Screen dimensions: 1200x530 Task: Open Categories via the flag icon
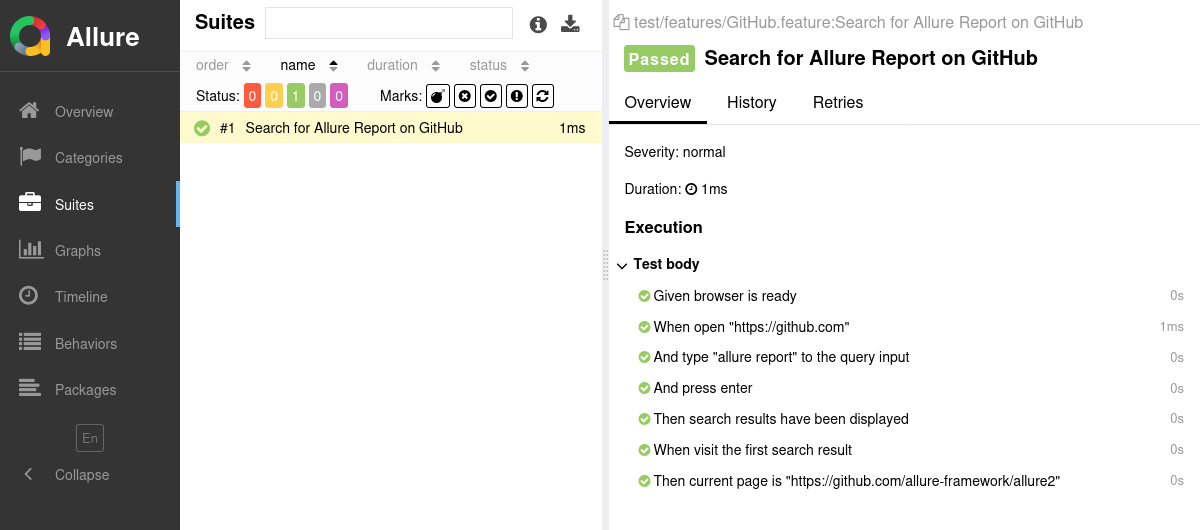click(x=30, y=157)
